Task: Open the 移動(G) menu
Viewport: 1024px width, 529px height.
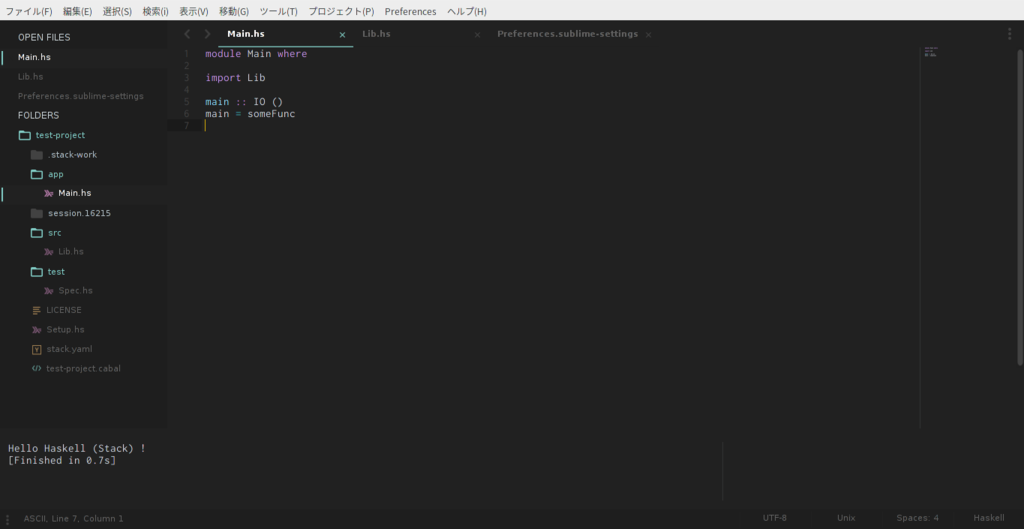Action: [x=234, y=12]
